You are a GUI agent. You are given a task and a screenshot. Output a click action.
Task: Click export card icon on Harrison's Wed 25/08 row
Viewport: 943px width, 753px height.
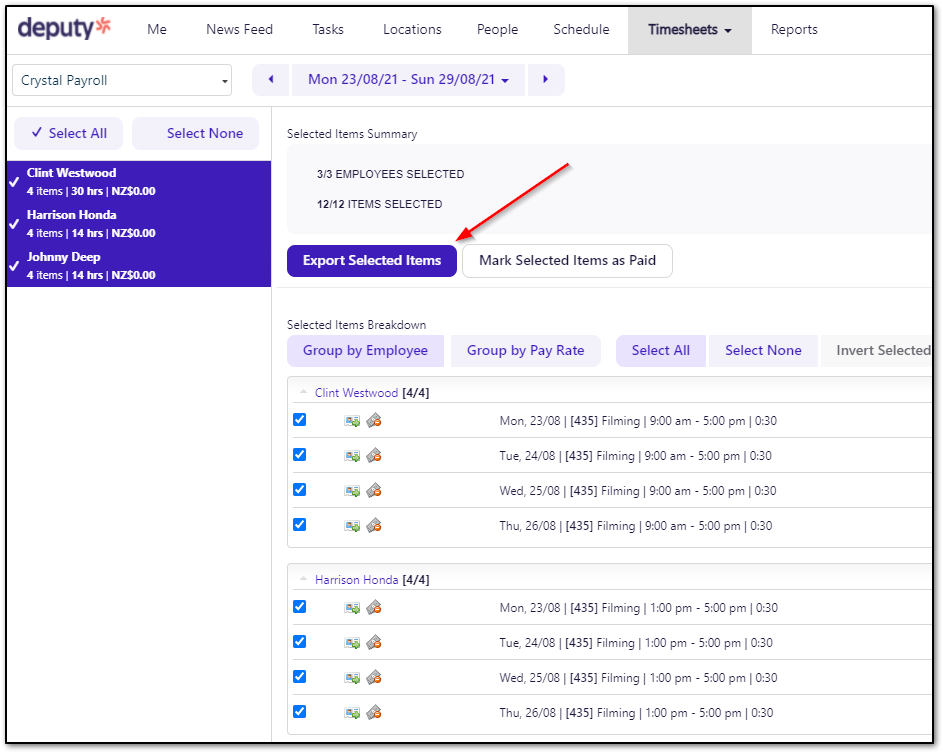pos(352,678)
